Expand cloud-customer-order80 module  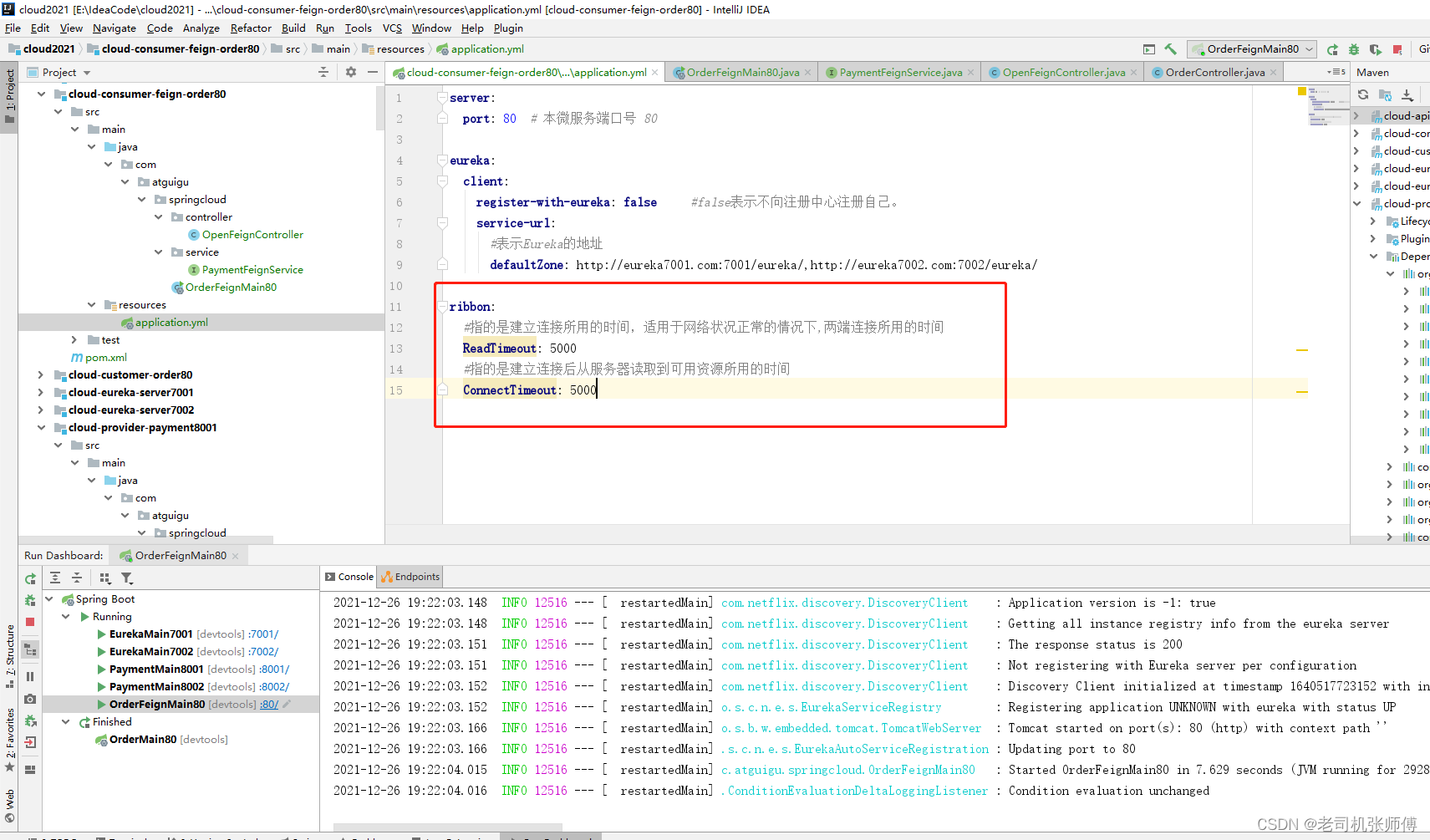(x=41, y=374)
